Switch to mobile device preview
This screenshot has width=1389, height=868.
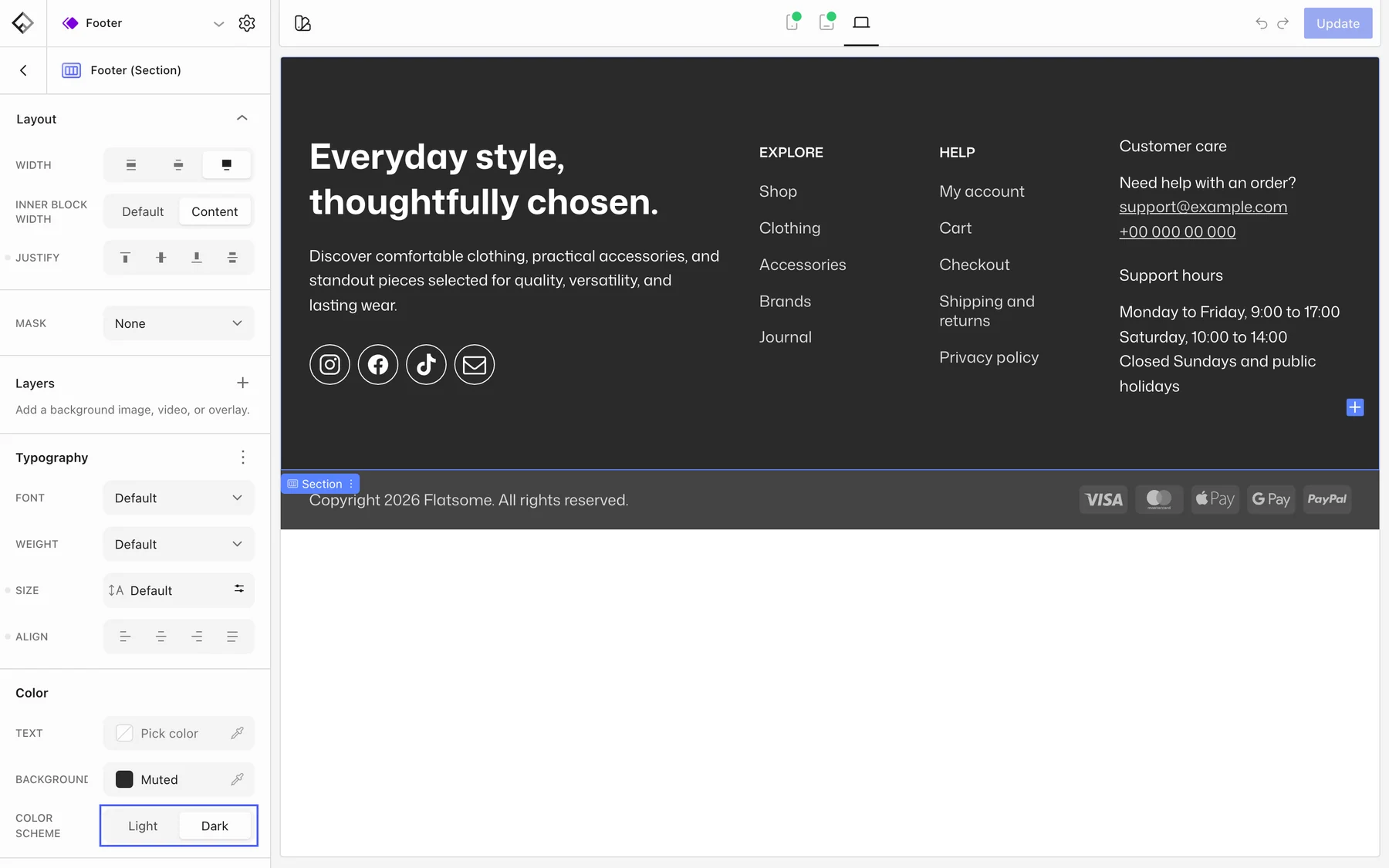tap(793, 22)
